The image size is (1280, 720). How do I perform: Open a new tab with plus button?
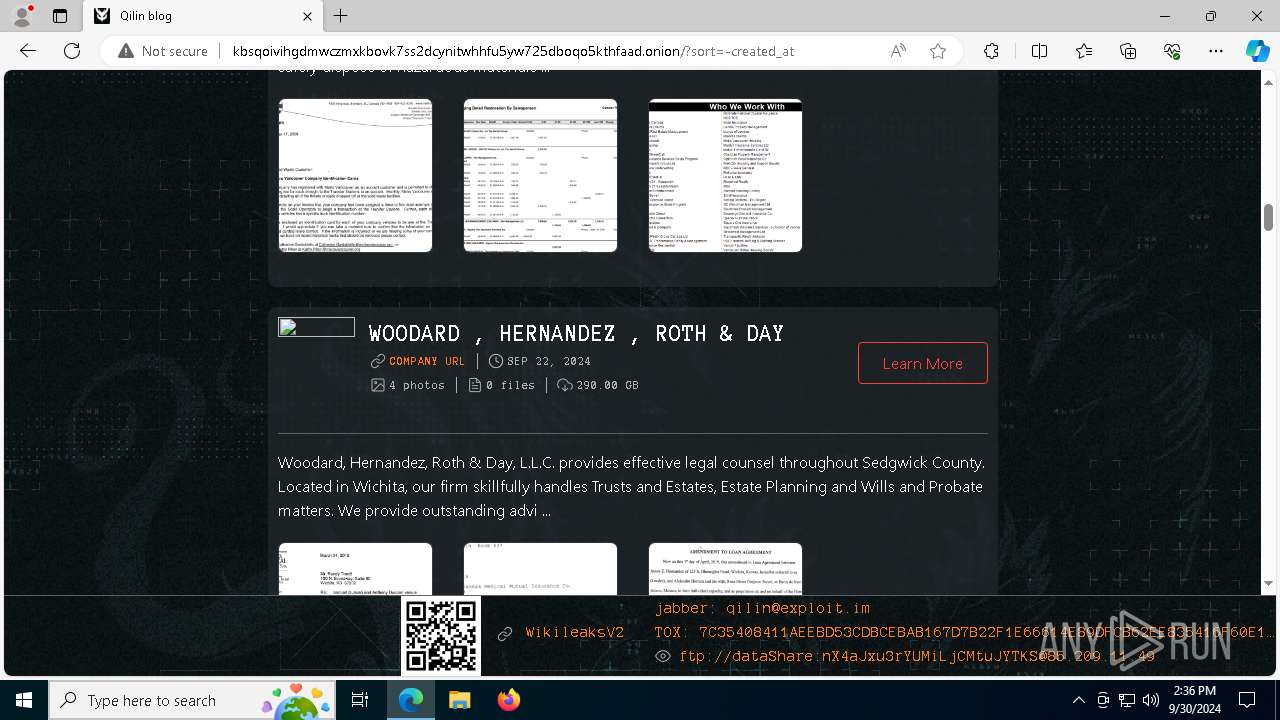[x=341, y=16]
